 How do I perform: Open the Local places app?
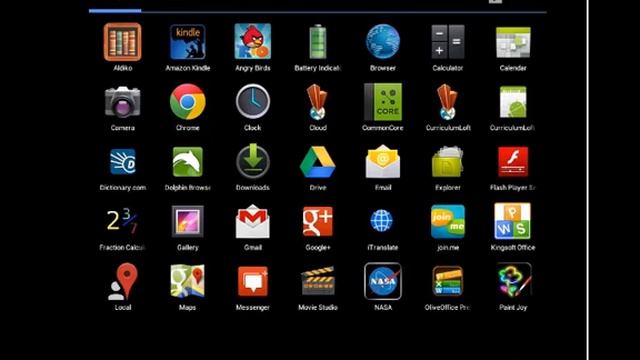122,281
